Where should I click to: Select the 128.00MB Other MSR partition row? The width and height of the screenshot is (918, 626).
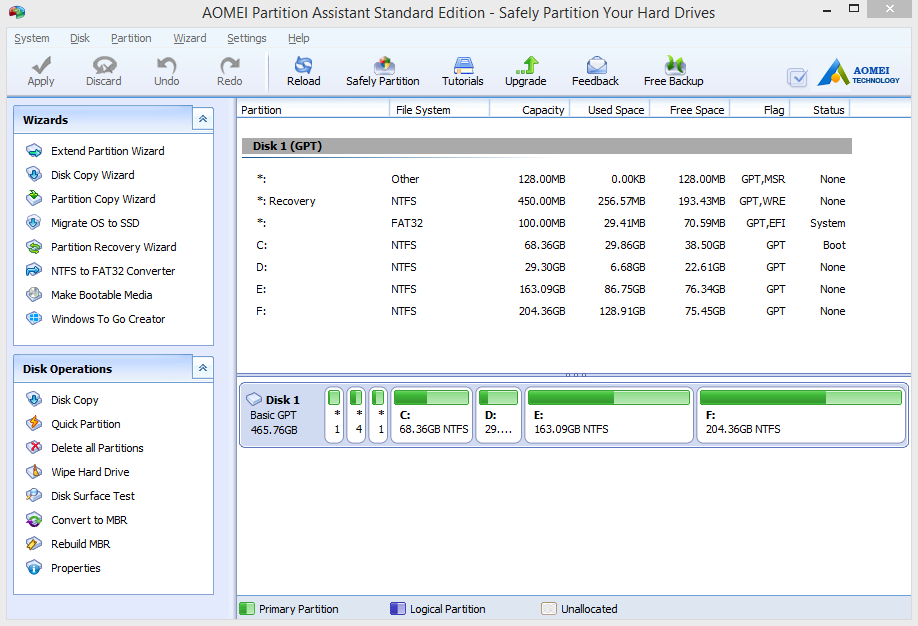[547, 179]
